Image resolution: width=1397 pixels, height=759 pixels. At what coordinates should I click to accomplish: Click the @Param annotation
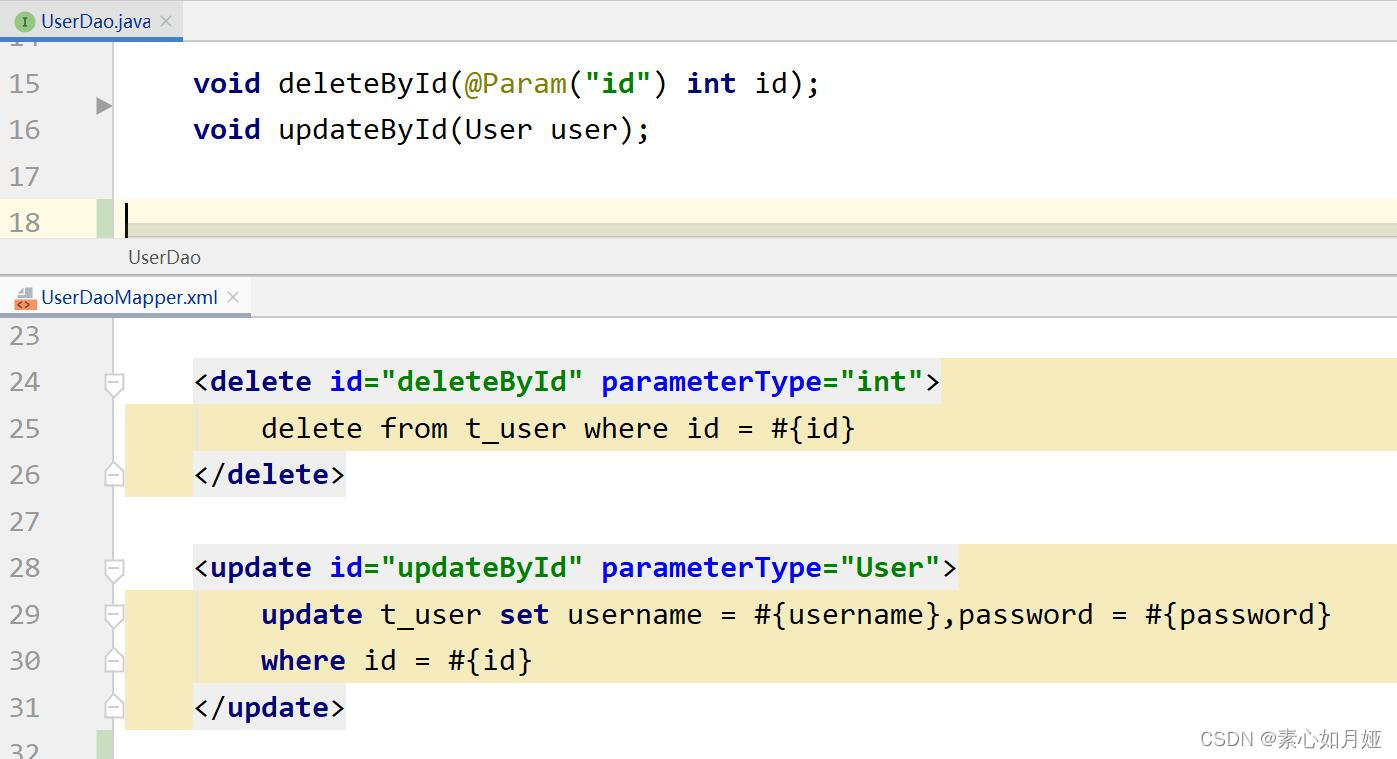[516, 84]
